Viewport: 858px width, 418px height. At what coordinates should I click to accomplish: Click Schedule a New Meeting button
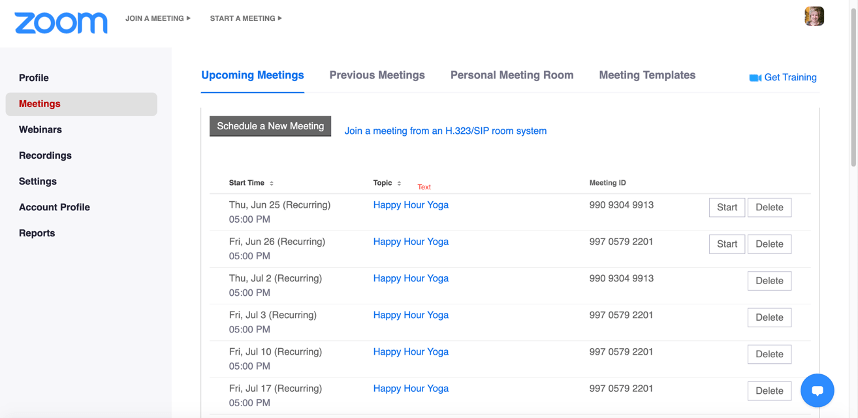tap(270, 126)
